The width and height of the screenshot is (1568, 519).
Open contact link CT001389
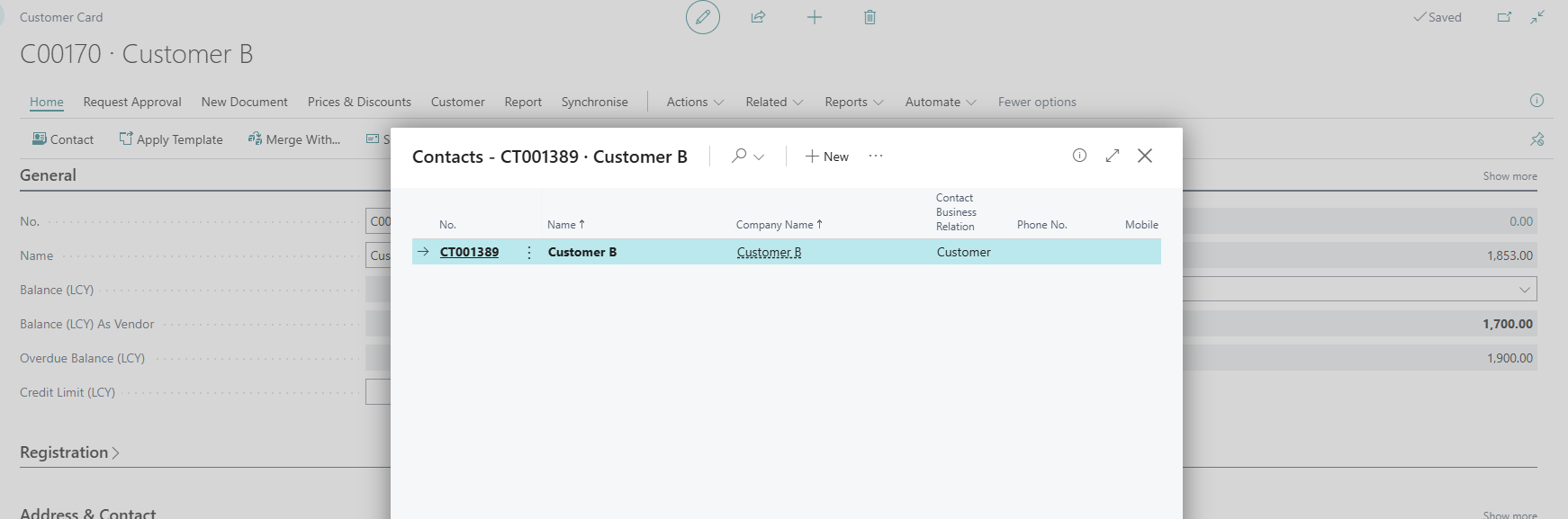coord(469,253)
